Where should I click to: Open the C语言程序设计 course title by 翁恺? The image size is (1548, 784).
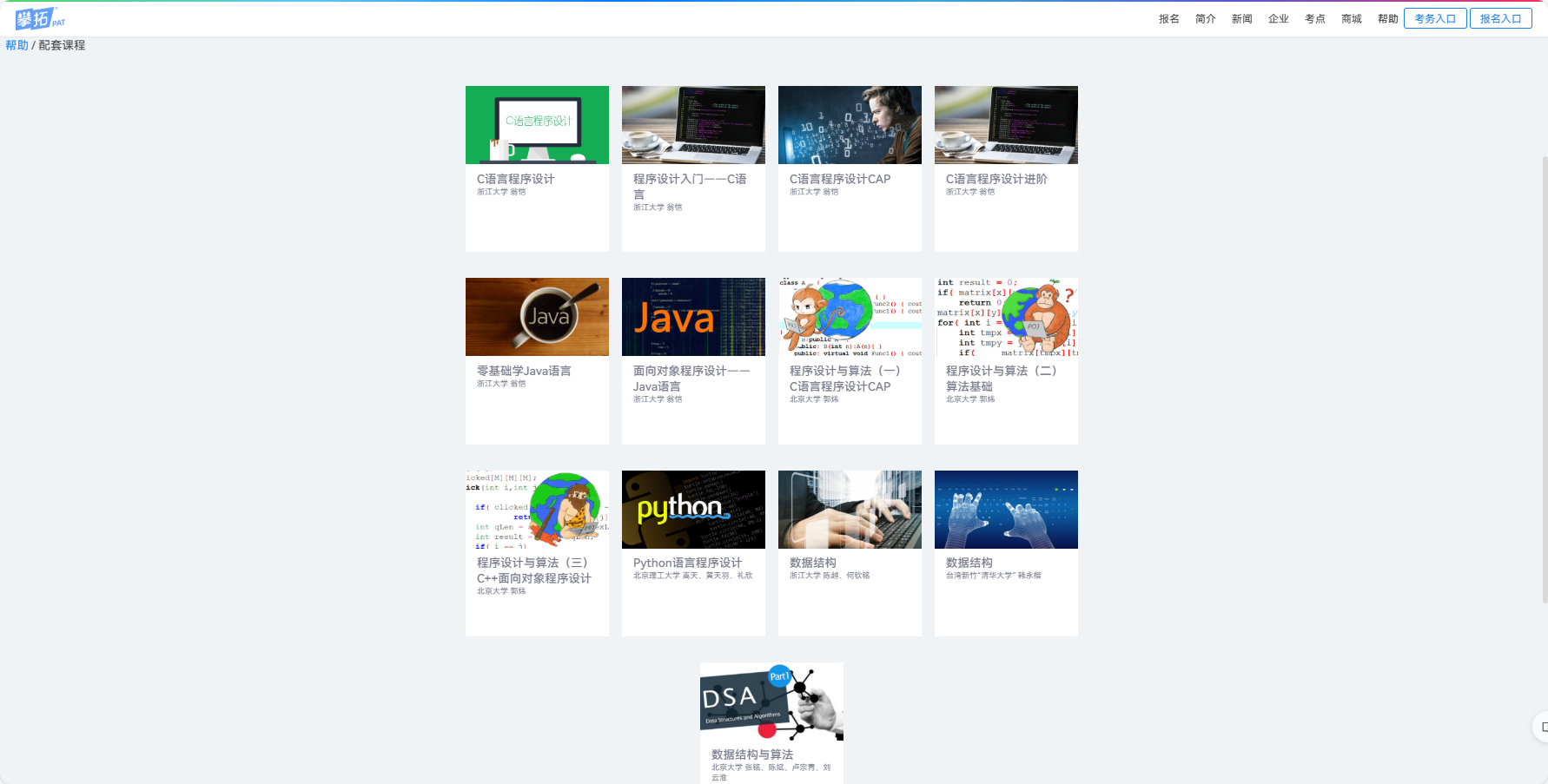pos(515,179)
